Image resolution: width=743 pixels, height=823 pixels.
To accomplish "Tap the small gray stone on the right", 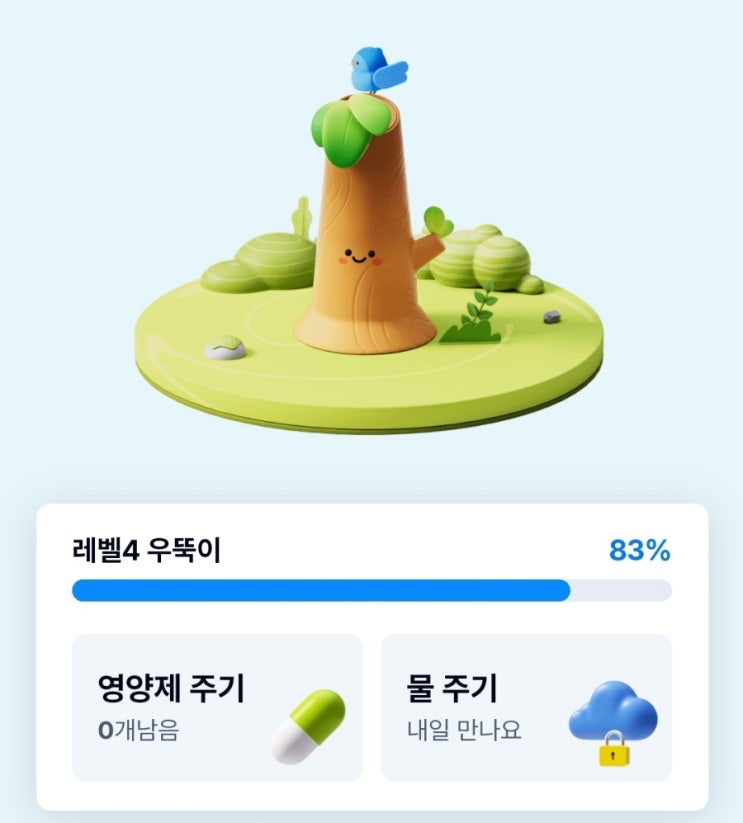I will tap(551, 317).
